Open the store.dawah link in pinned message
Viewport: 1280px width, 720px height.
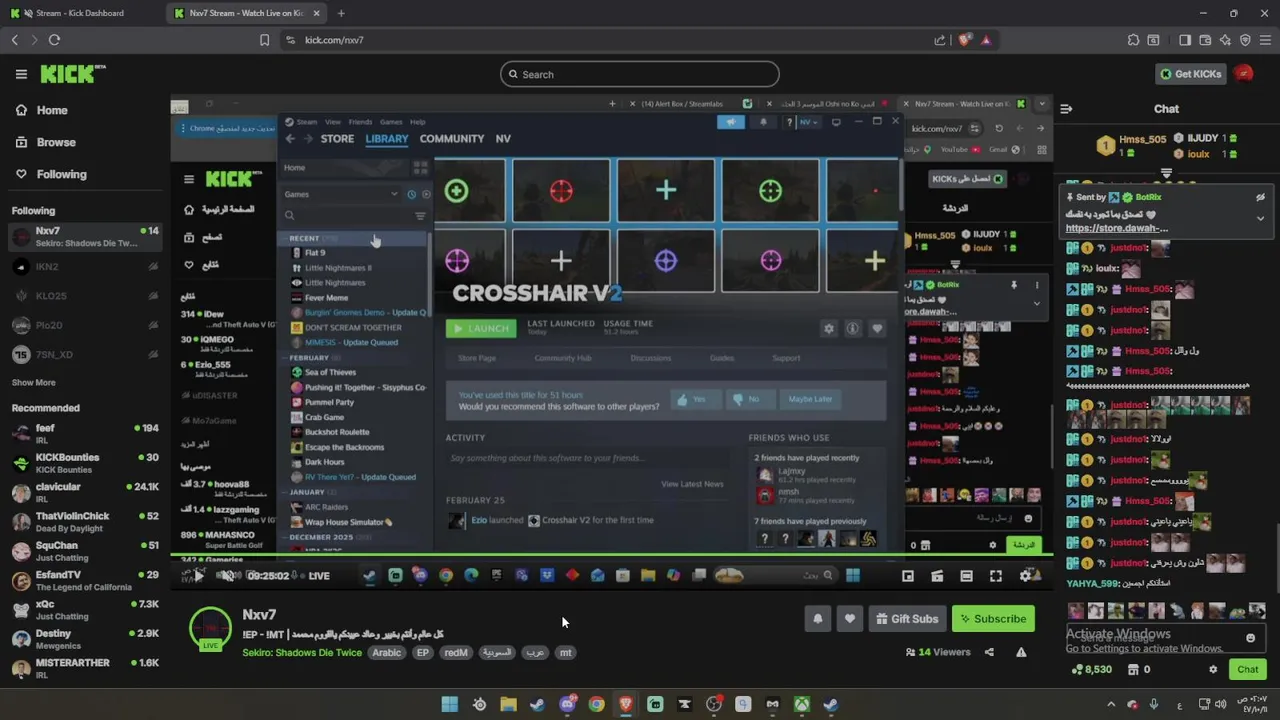click(x=1117, y=228)
